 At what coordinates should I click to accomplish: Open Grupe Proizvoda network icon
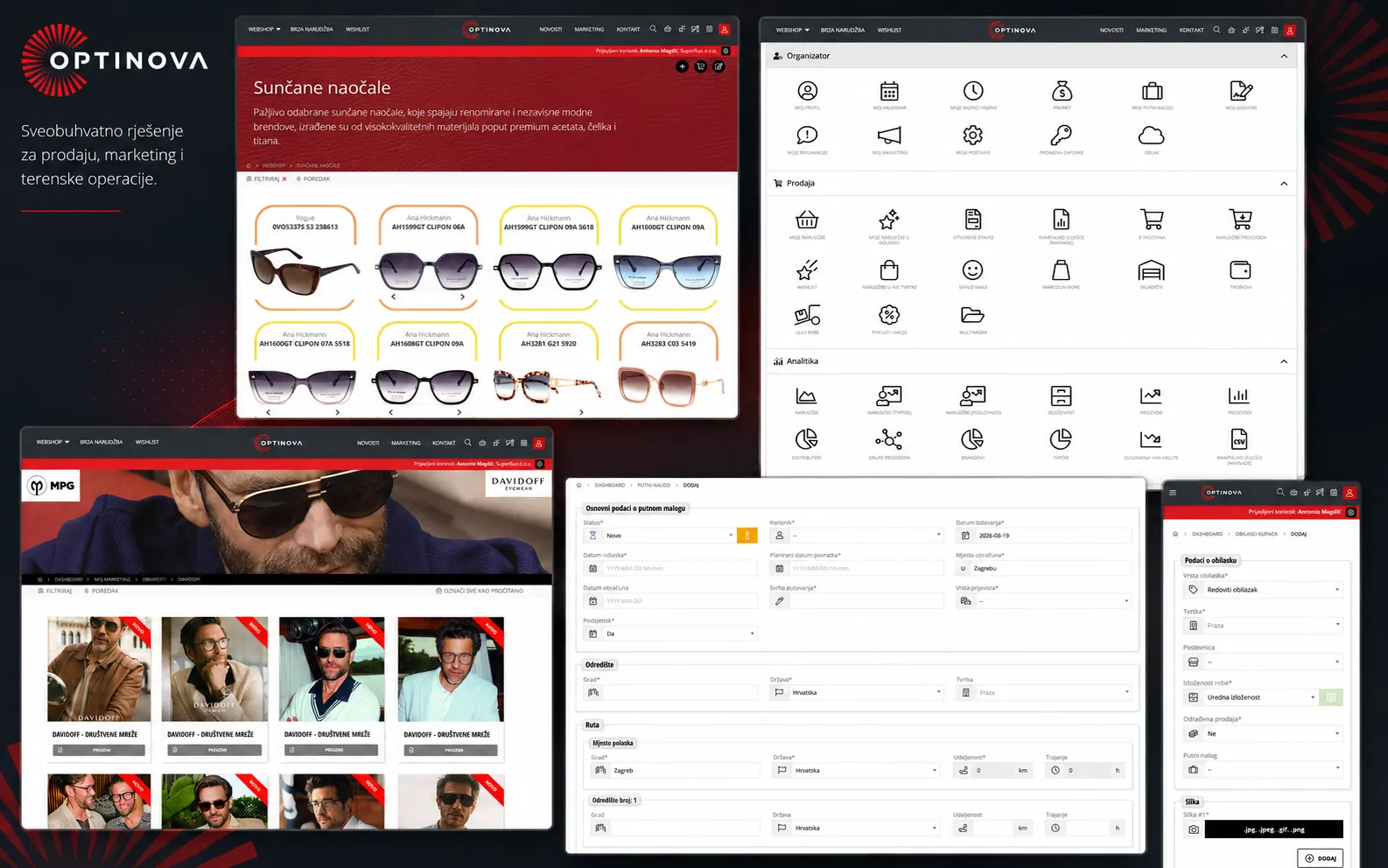point(889,439)
